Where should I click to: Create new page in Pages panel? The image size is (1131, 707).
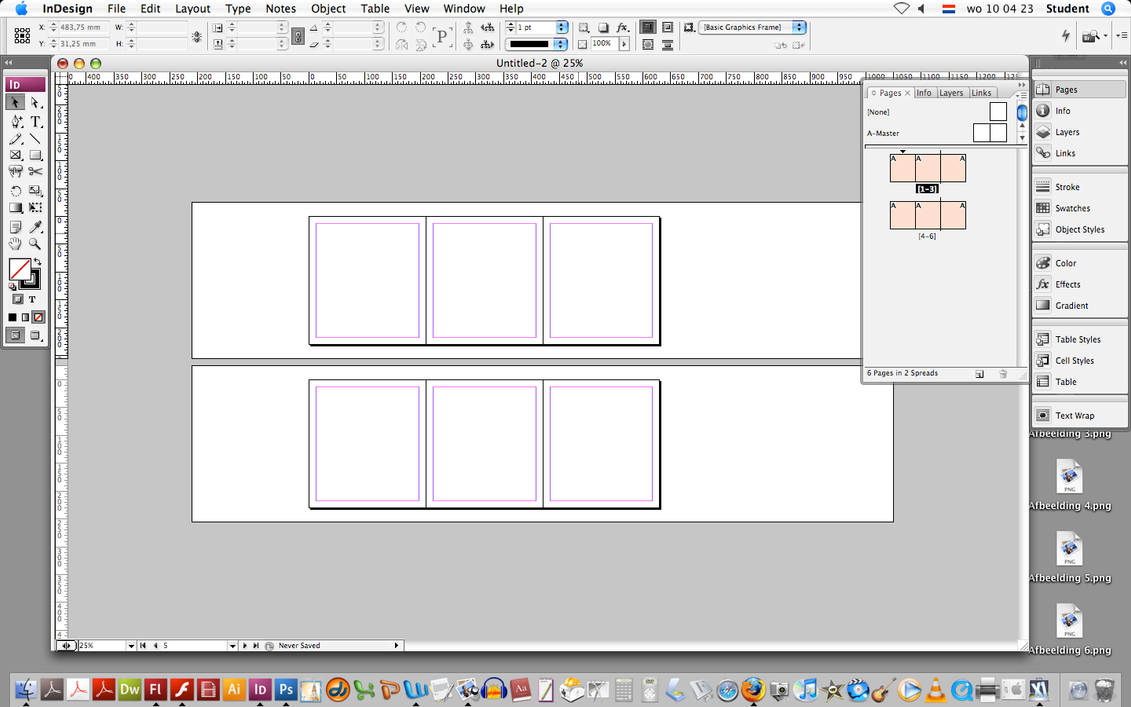click(x=979, y=373)
